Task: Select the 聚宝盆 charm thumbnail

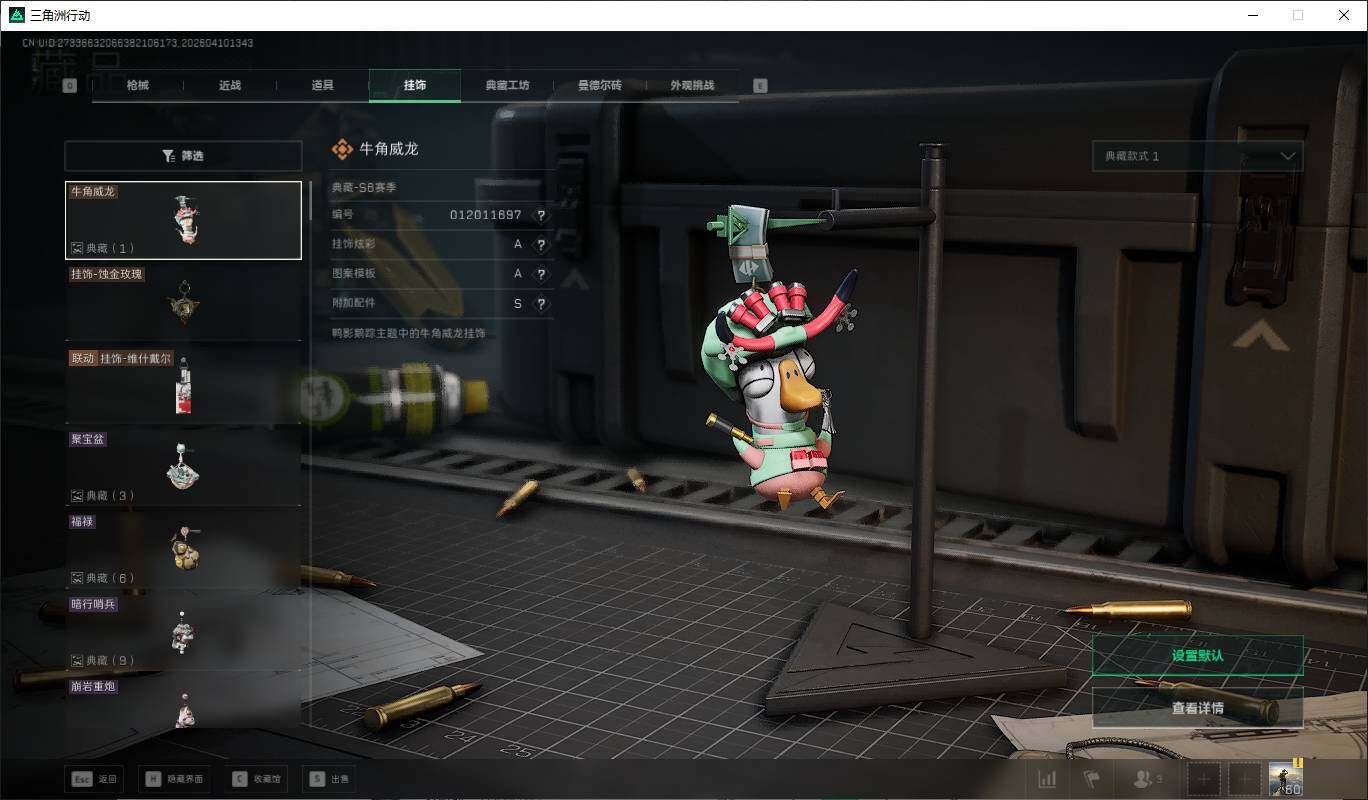Action: [183, 466]
